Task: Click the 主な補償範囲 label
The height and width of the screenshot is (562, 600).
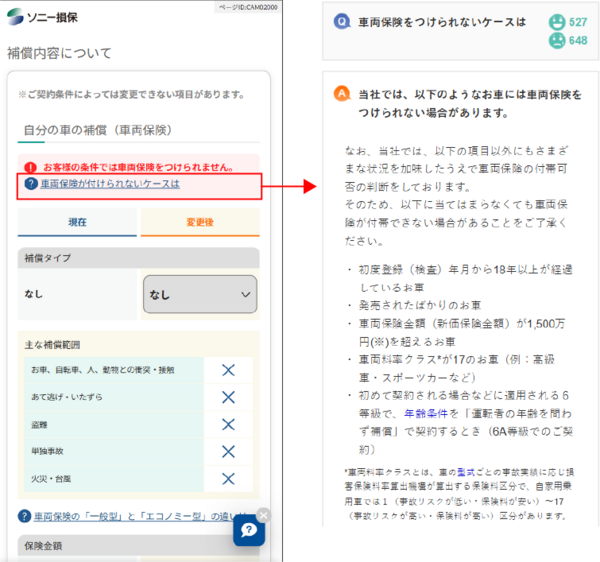Action: point(52,345)
